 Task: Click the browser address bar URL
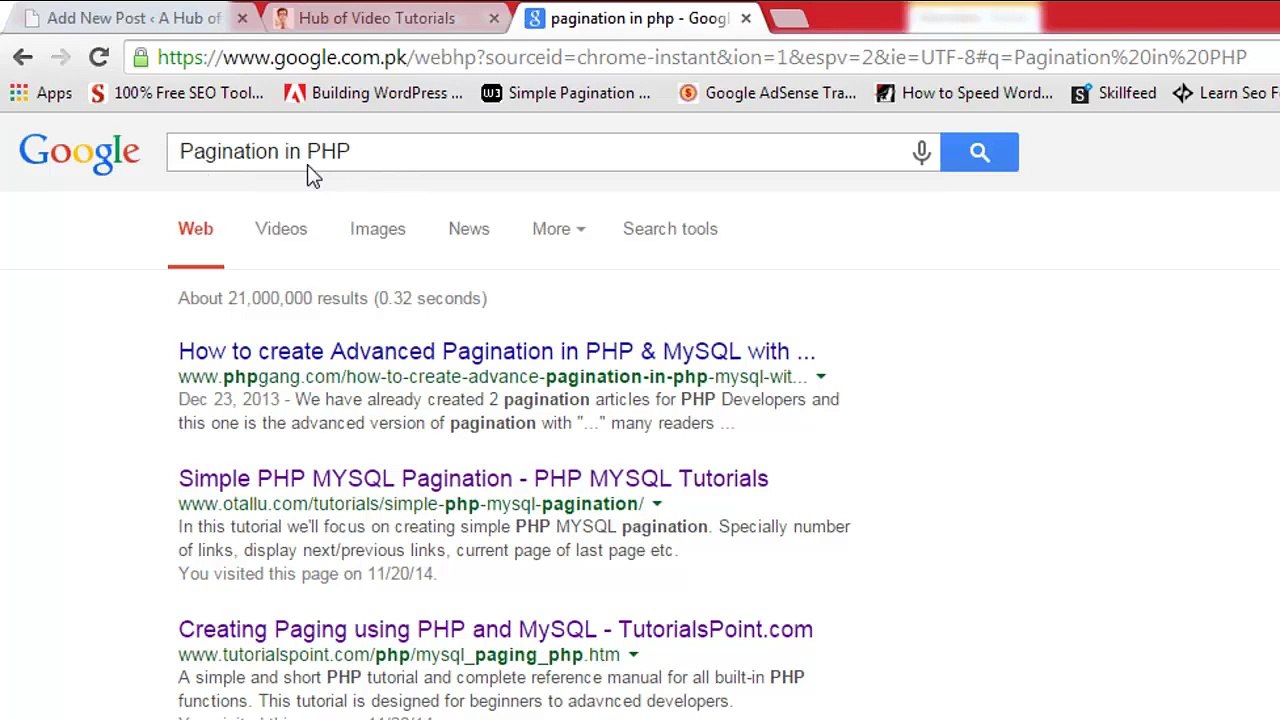[x=702, y=57]
